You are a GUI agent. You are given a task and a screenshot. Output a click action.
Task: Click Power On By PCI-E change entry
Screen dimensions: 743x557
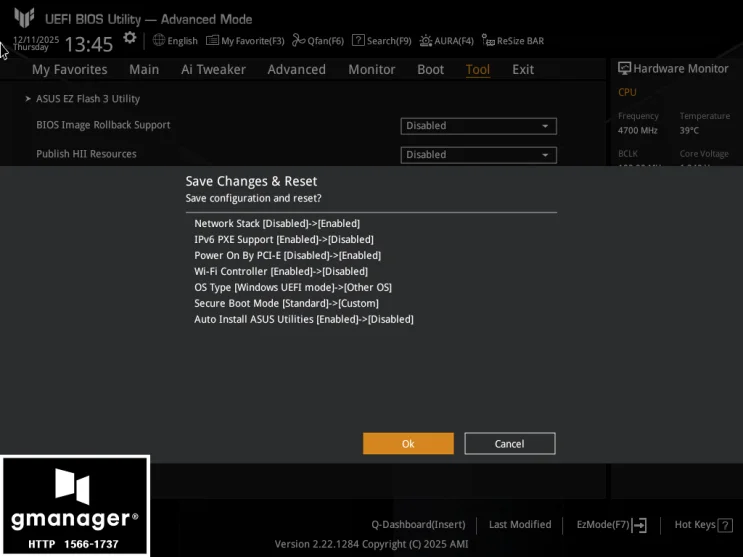point(287,256)
